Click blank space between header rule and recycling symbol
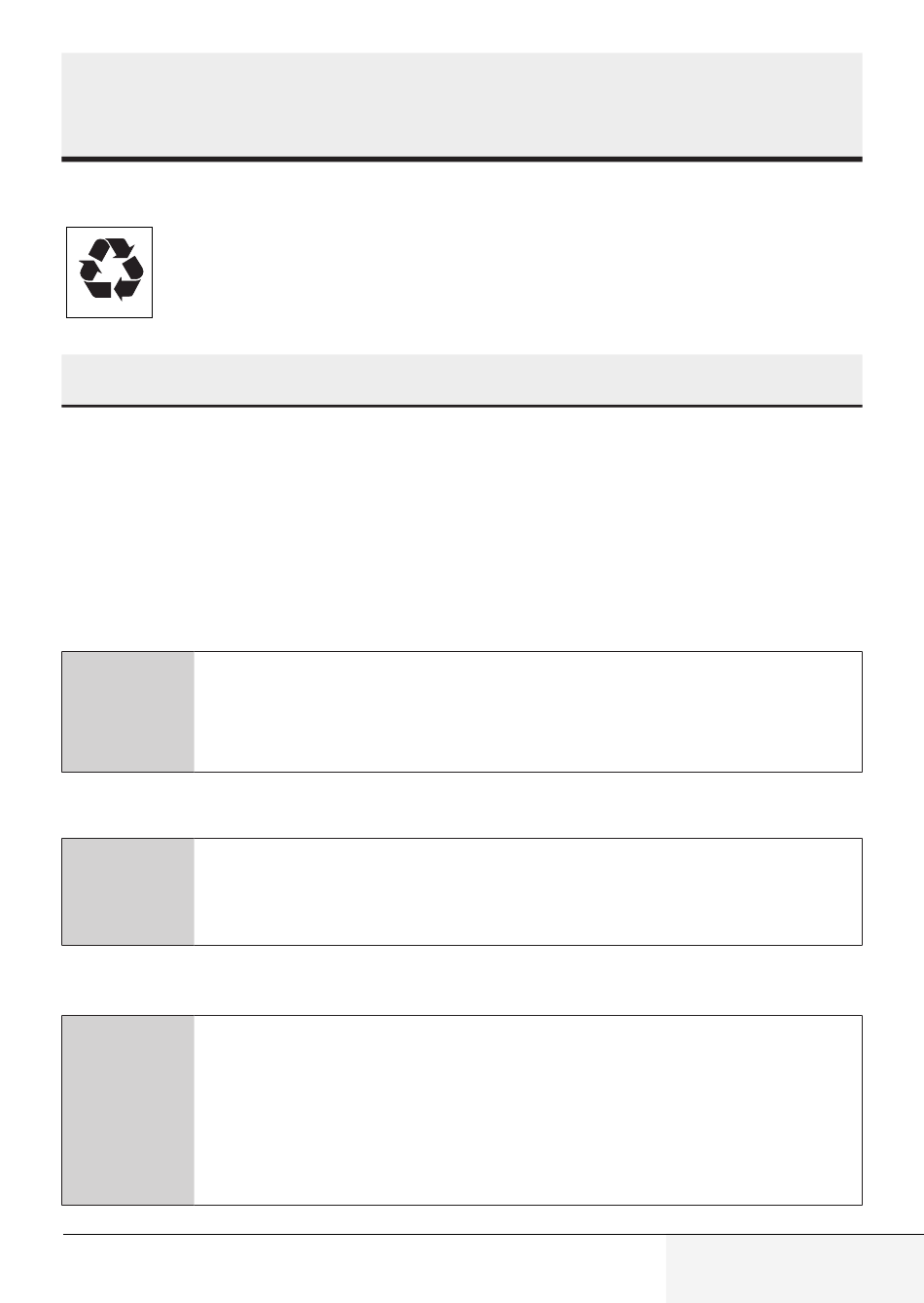 click(461, 194)
